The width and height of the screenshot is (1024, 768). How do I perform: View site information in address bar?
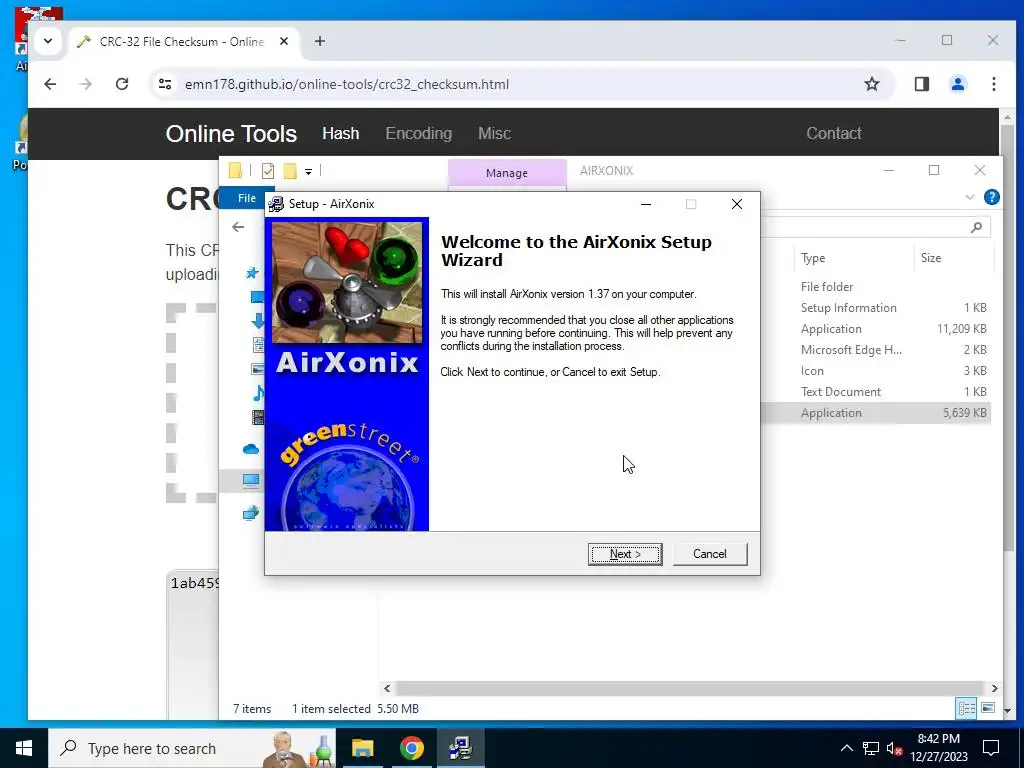[165, 84]
